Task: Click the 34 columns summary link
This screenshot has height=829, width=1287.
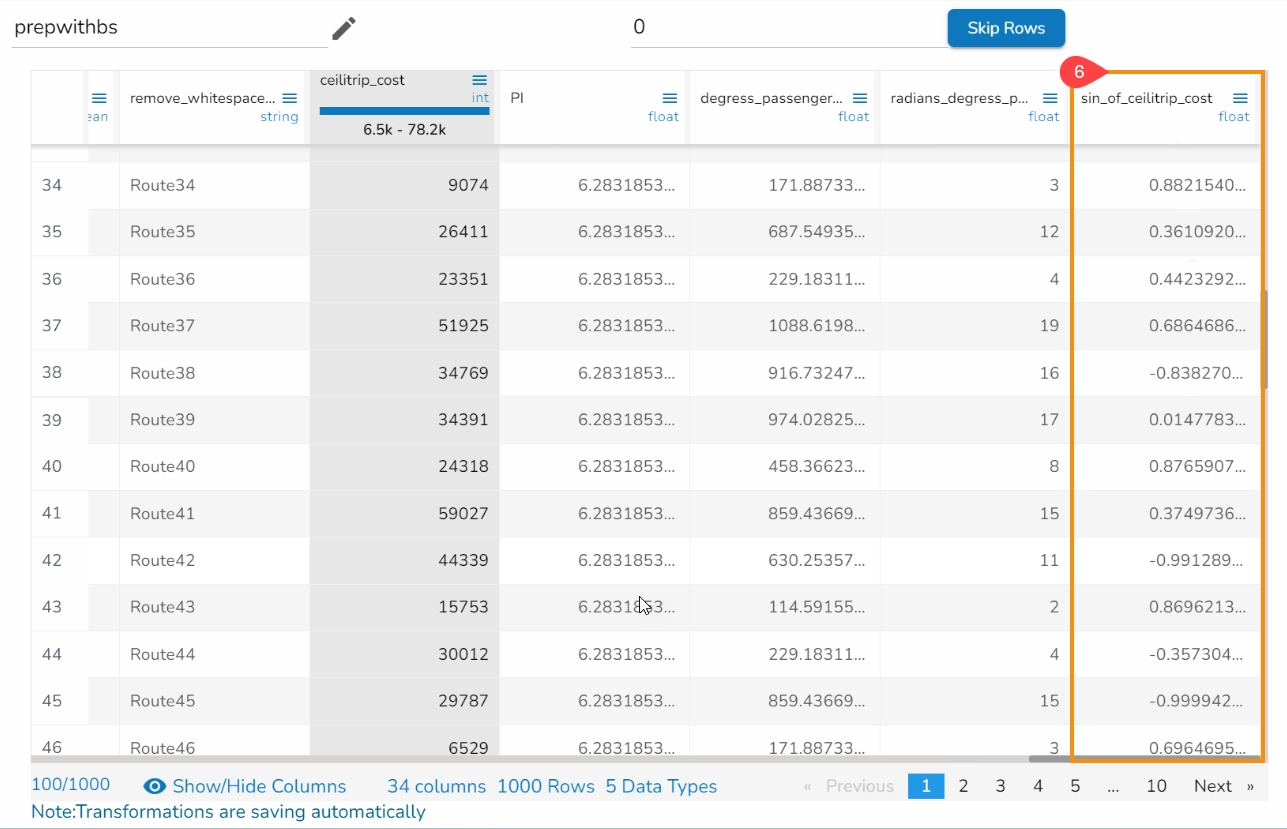Action: pos(436,786)
